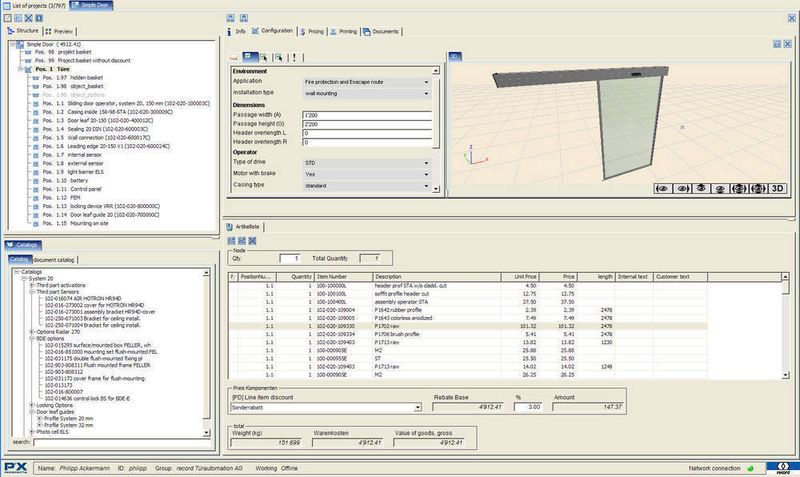Sort table by Quantity column header
800x477 pixels.
[x=295, y=277]
